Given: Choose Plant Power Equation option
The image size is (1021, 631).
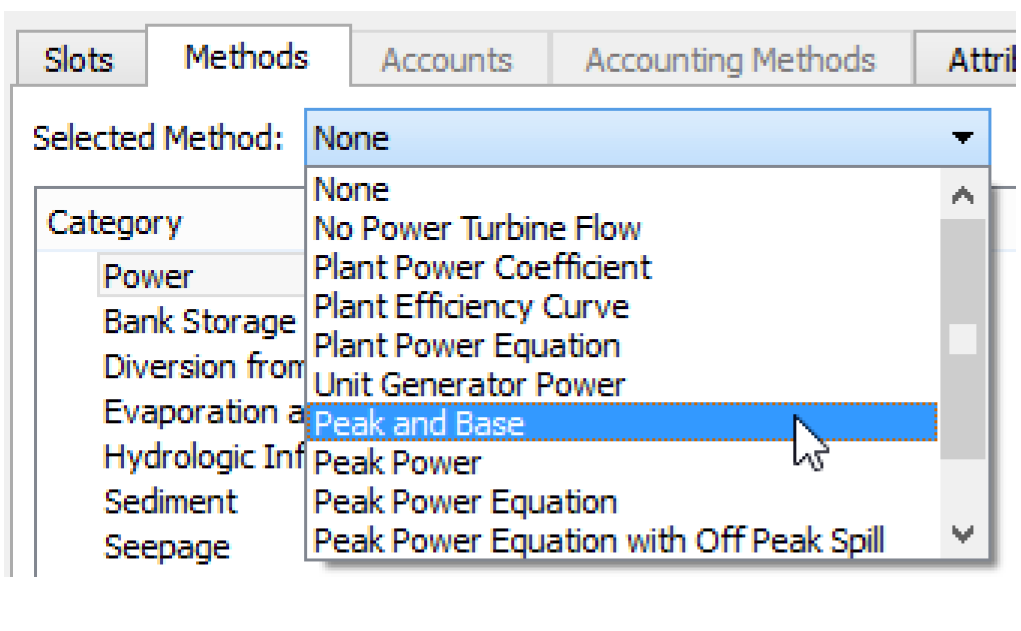Looking at the screenshot, I should point(467,346).
